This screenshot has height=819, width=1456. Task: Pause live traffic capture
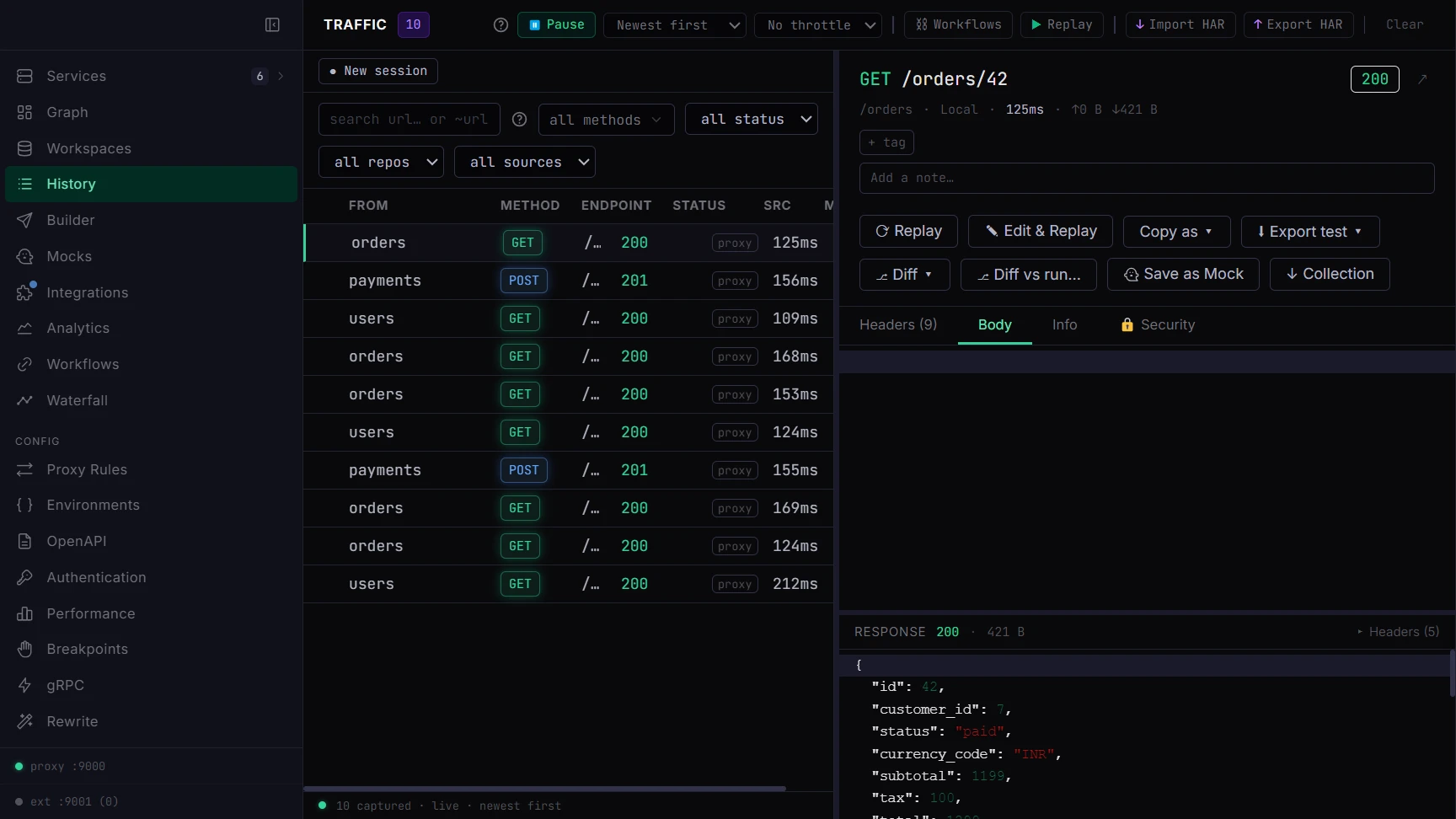coord(556,25)
